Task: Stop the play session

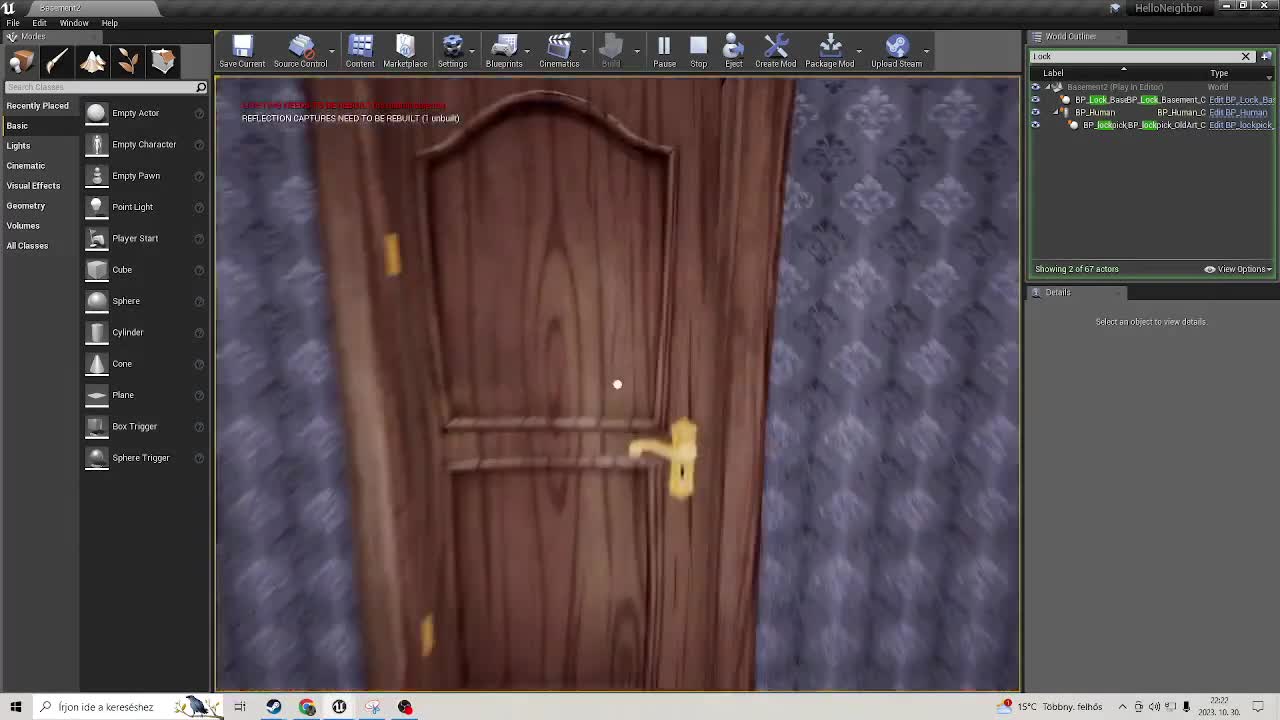Action: click(x=698, y=51)
